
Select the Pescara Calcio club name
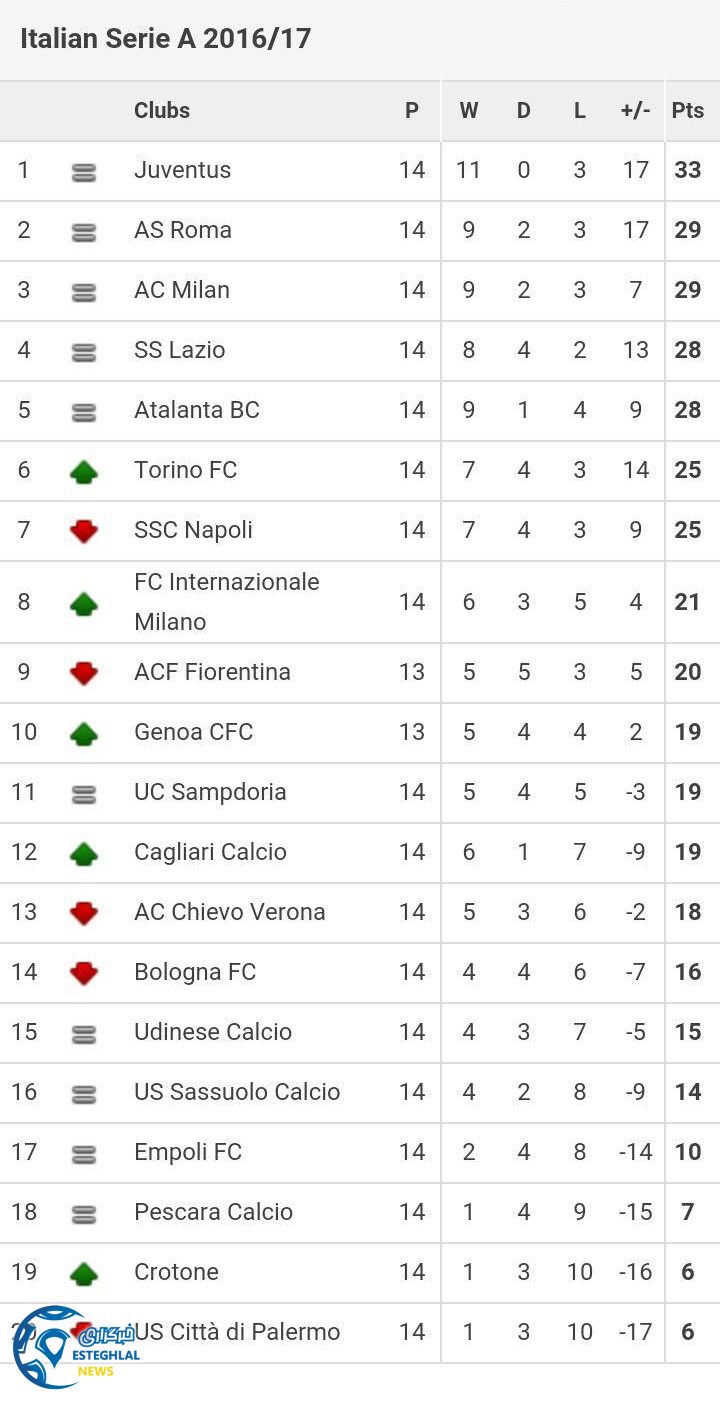coord(213,1212)
